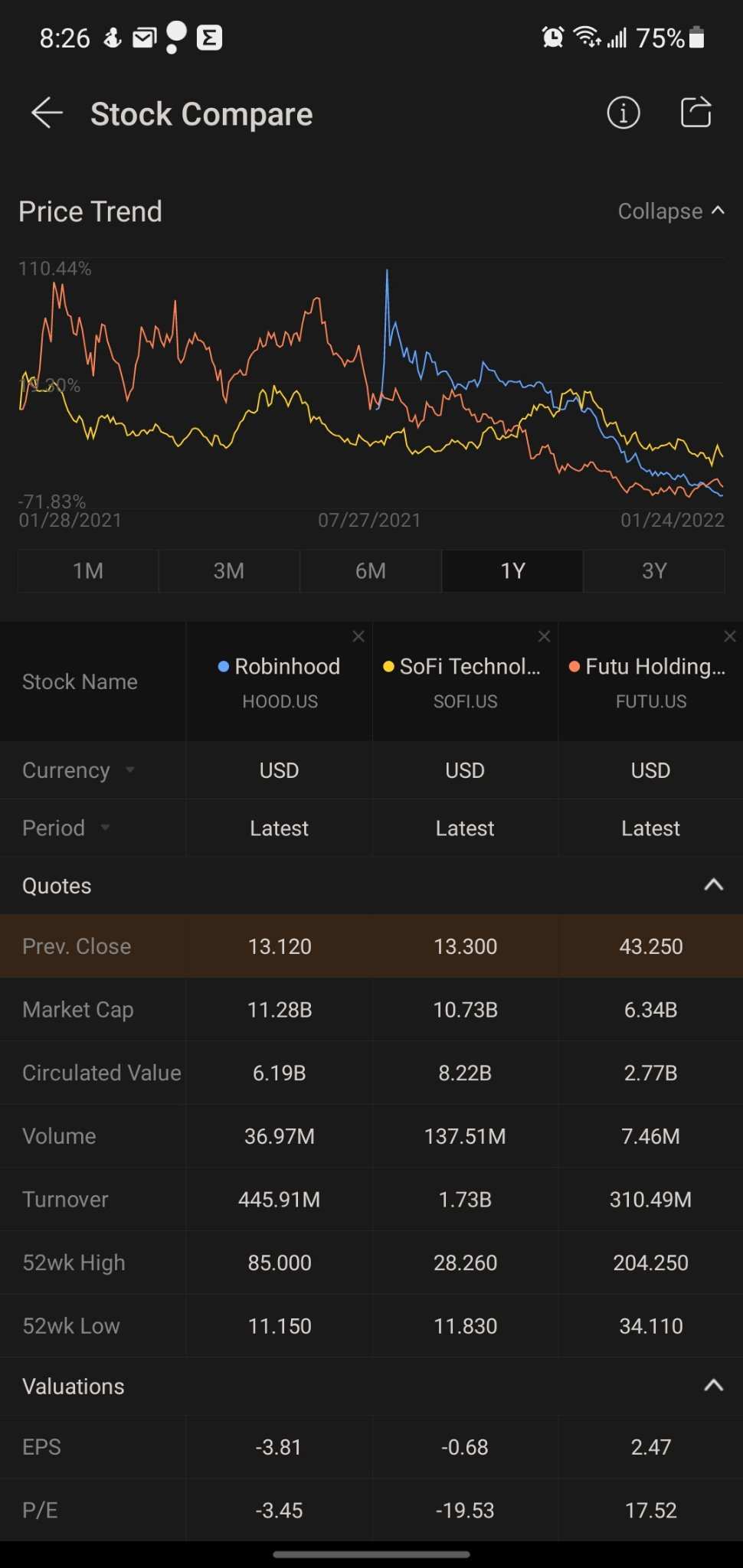Tap the Android home gesture bar
This screenshot has height=1568, width=743.
tap(371, 1554)
